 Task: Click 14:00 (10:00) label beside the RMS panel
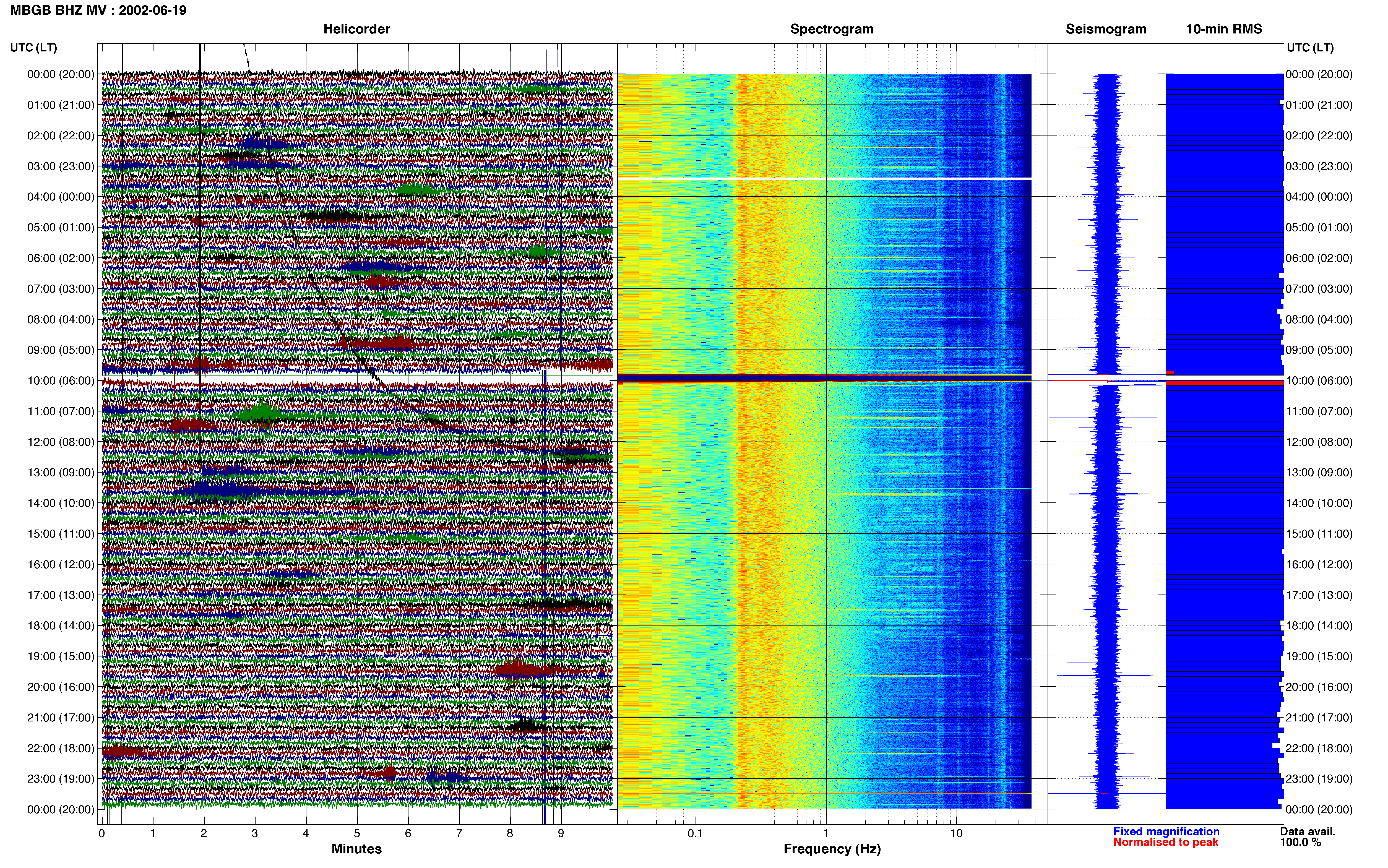(x=1319, y=503)
